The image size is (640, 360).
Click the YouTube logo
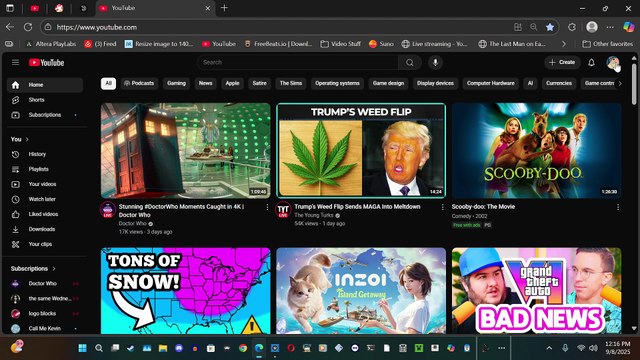[47, 62]
